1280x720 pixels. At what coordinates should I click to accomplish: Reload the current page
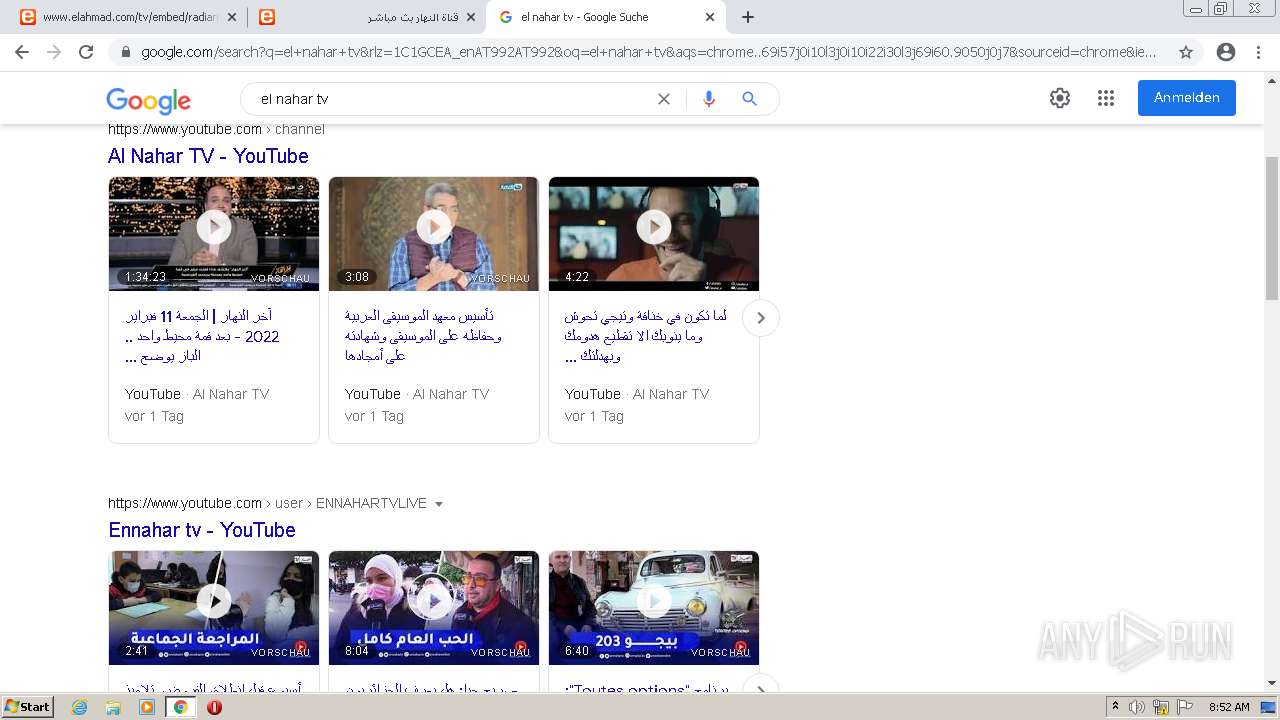coord(86,52)
